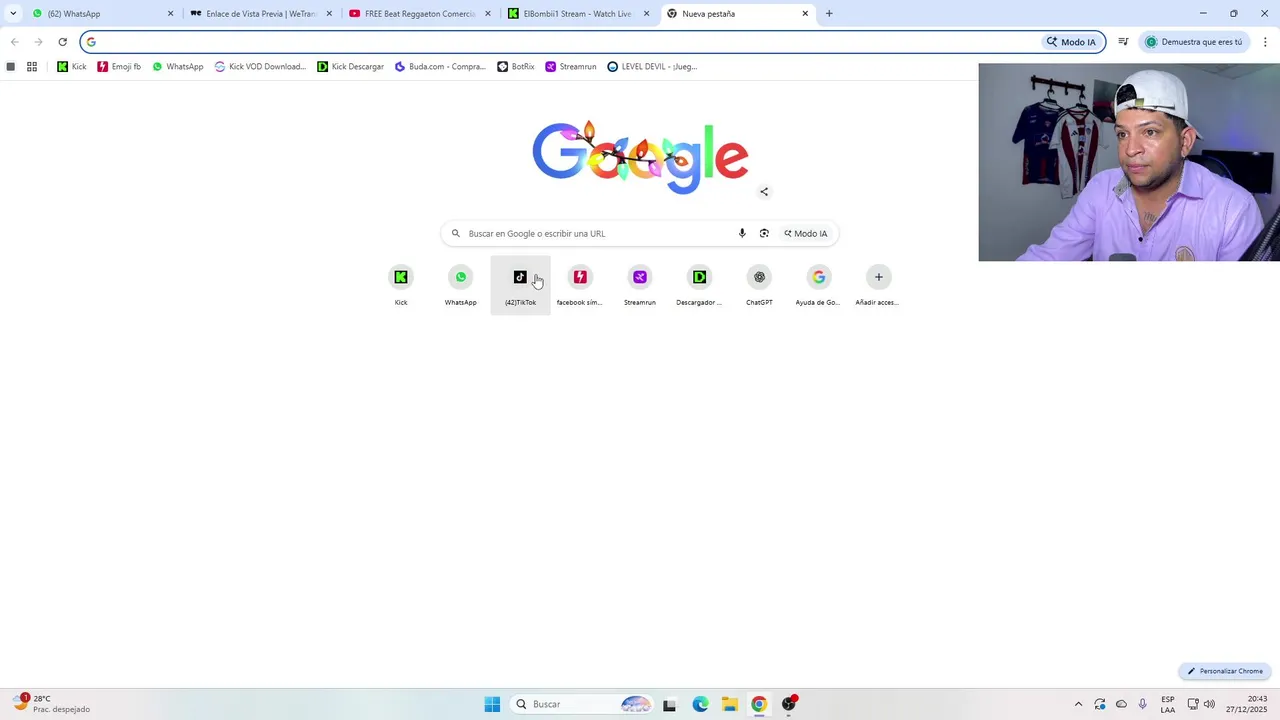Viewport: 1280px width, 720px height.
Task: Open the WhatsApp shortcut tile
Action: (x=460, y=285)
